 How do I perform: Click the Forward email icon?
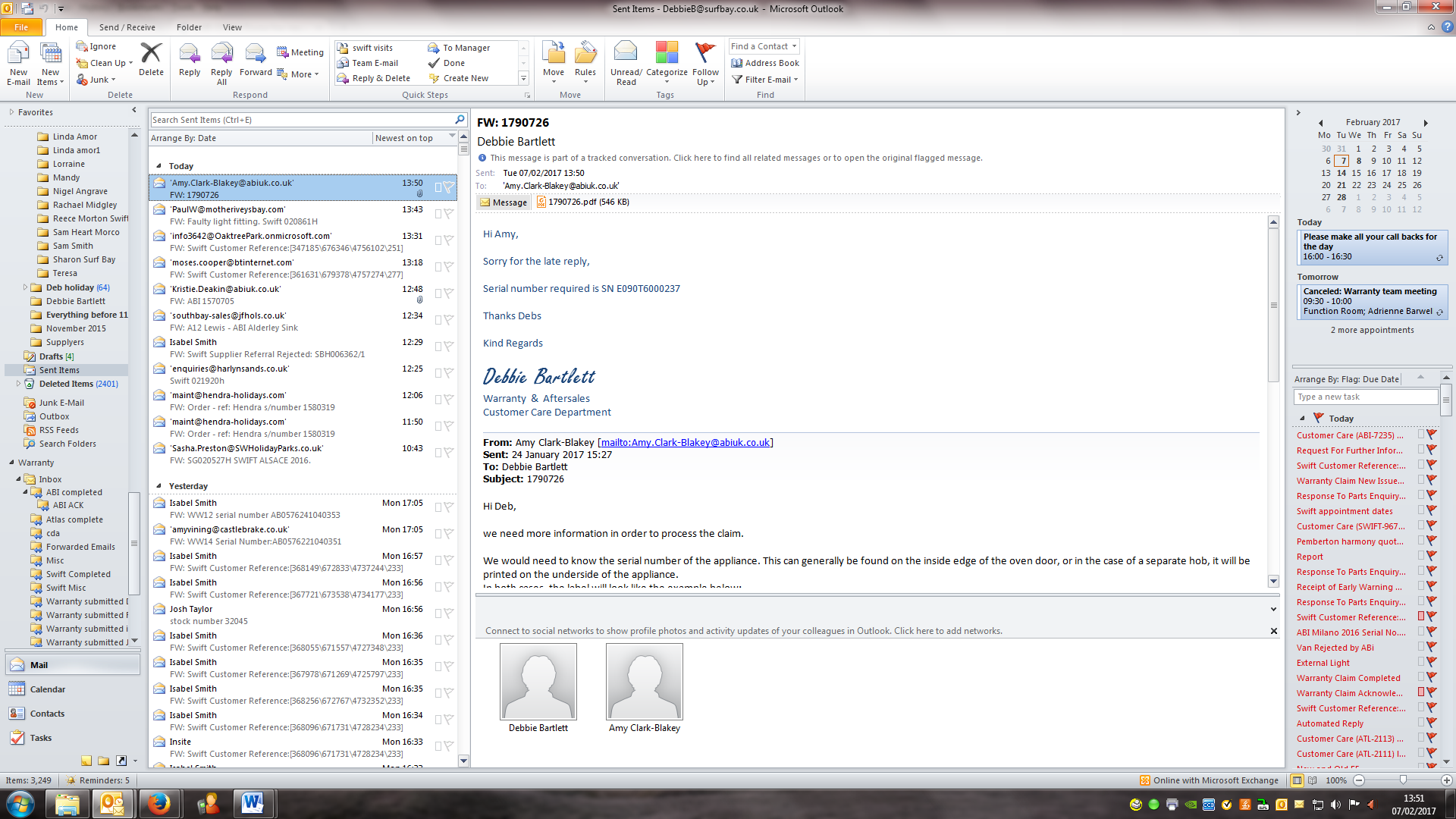click(x=256, y=55)
